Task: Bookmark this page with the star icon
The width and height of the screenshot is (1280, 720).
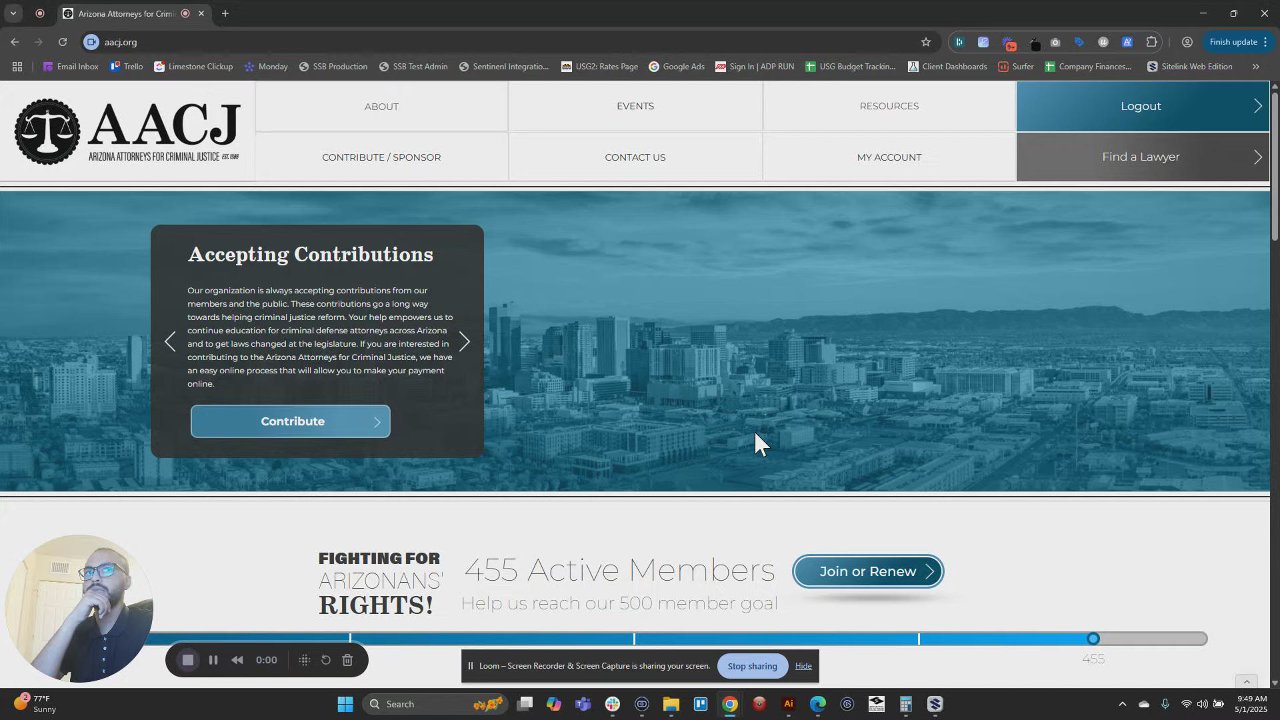Action: 926,42
